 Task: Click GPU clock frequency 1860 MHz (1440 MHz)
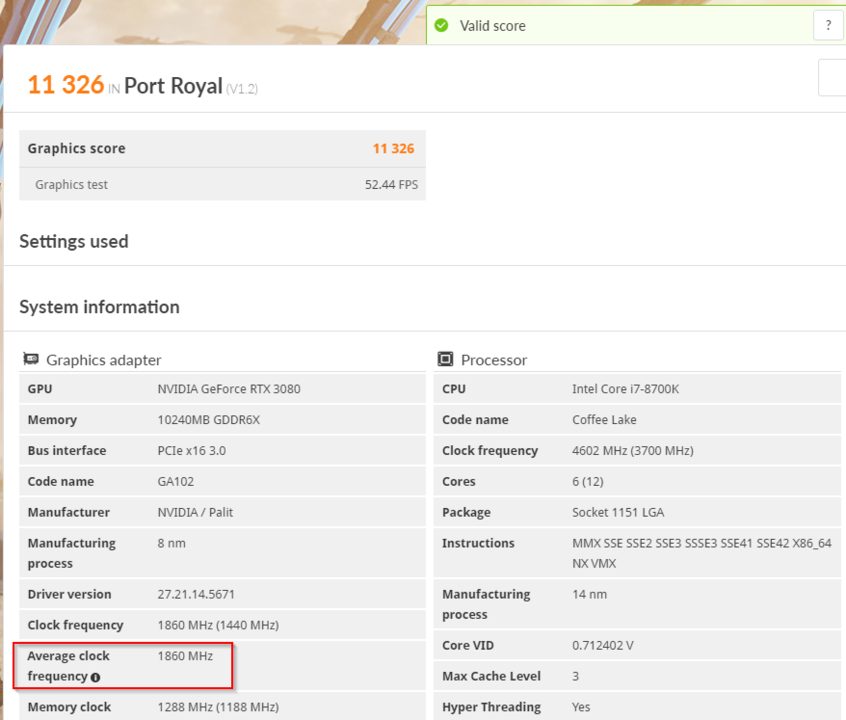(218, 625)
